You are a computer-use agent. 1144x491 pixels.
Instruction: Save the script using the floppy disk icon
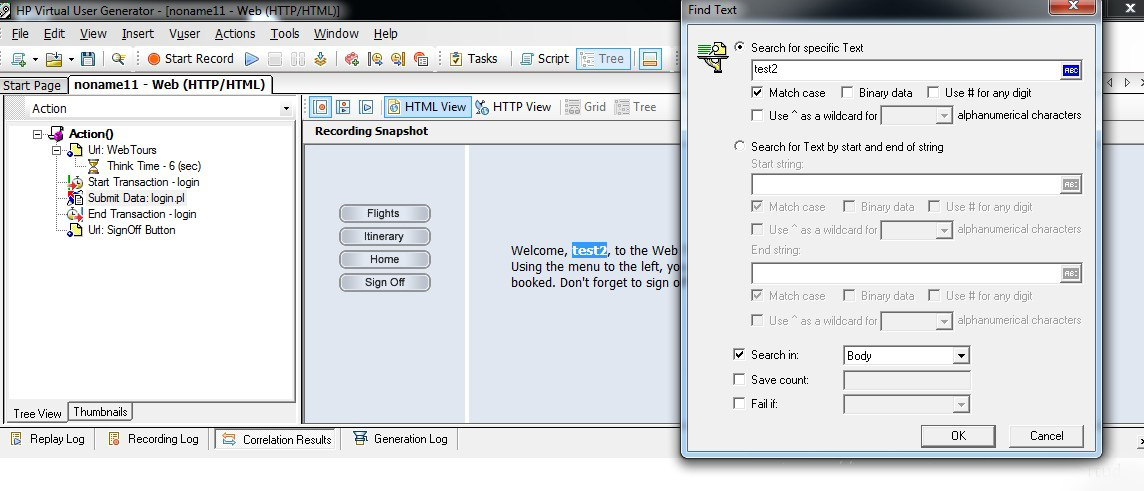88,59
